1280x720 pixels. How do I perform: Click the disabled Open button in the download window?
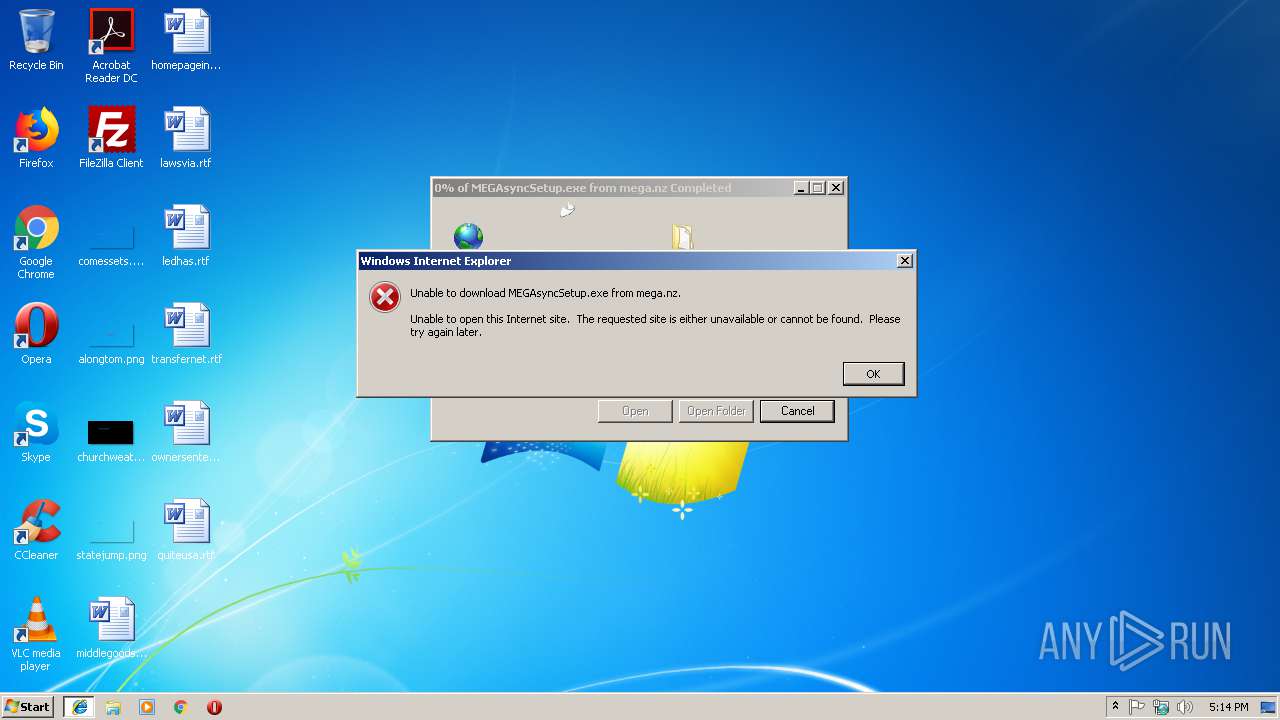(635, 411)
